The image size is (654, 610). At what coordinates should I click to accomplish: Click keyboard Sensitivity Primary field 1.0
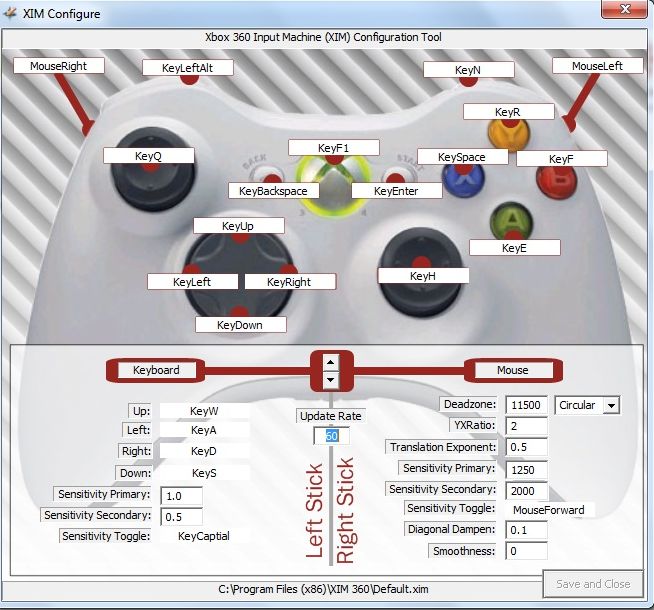182,496
